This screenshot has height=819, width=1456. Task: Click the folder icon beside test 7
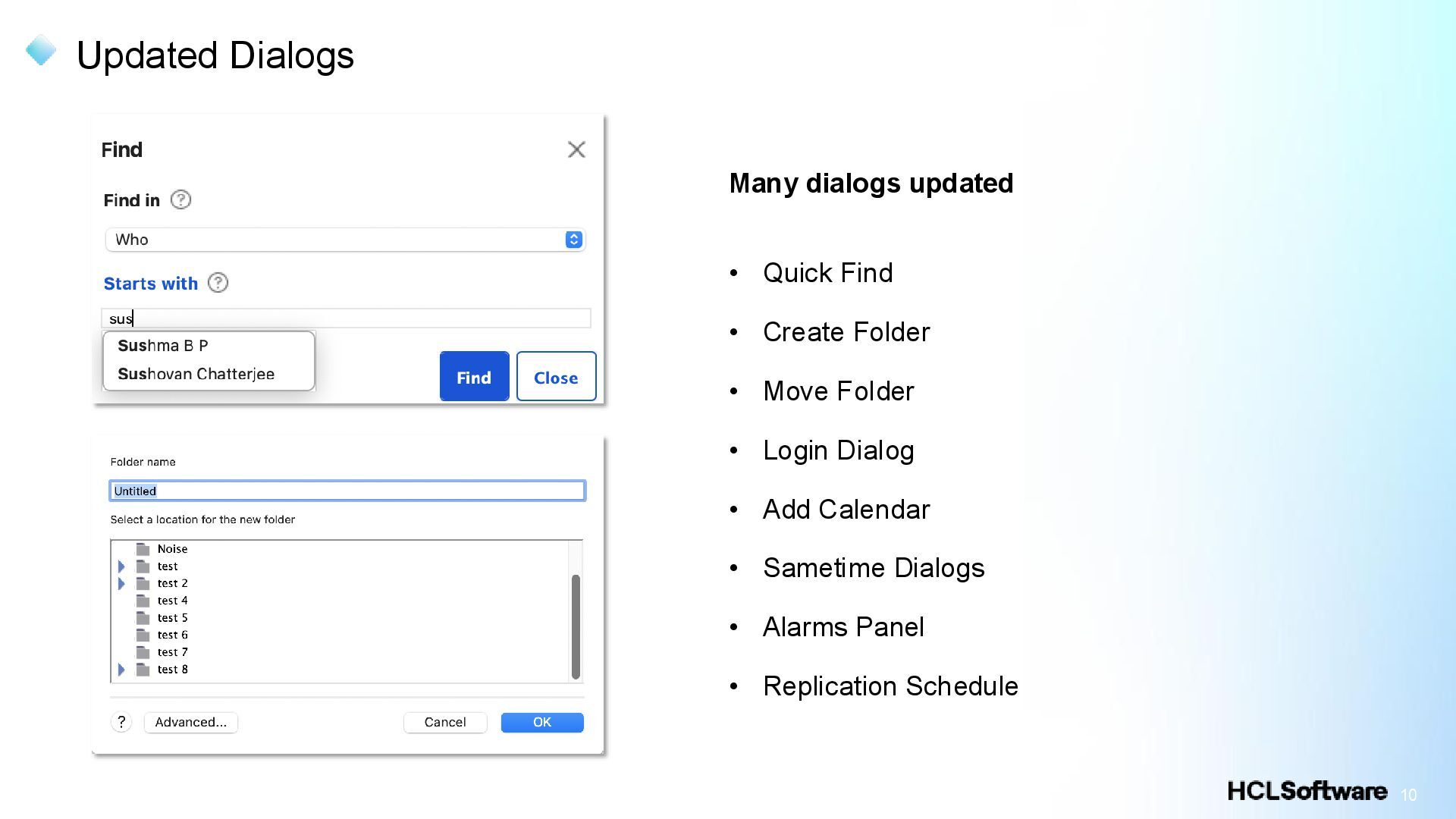143,652
